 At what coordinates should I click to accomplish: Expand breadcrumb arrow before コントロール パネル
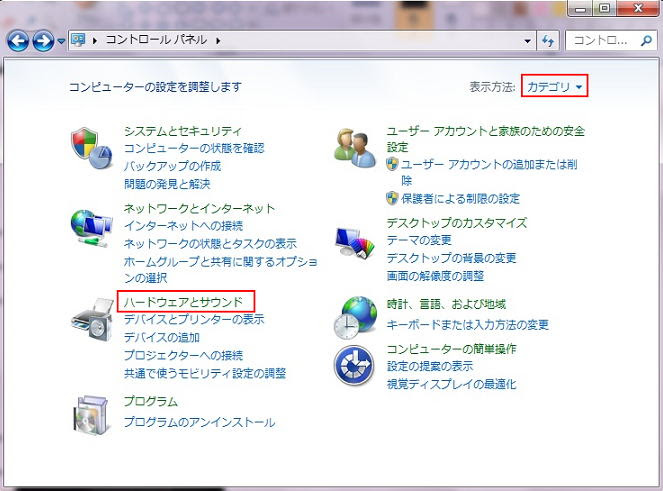pos(95,41)
